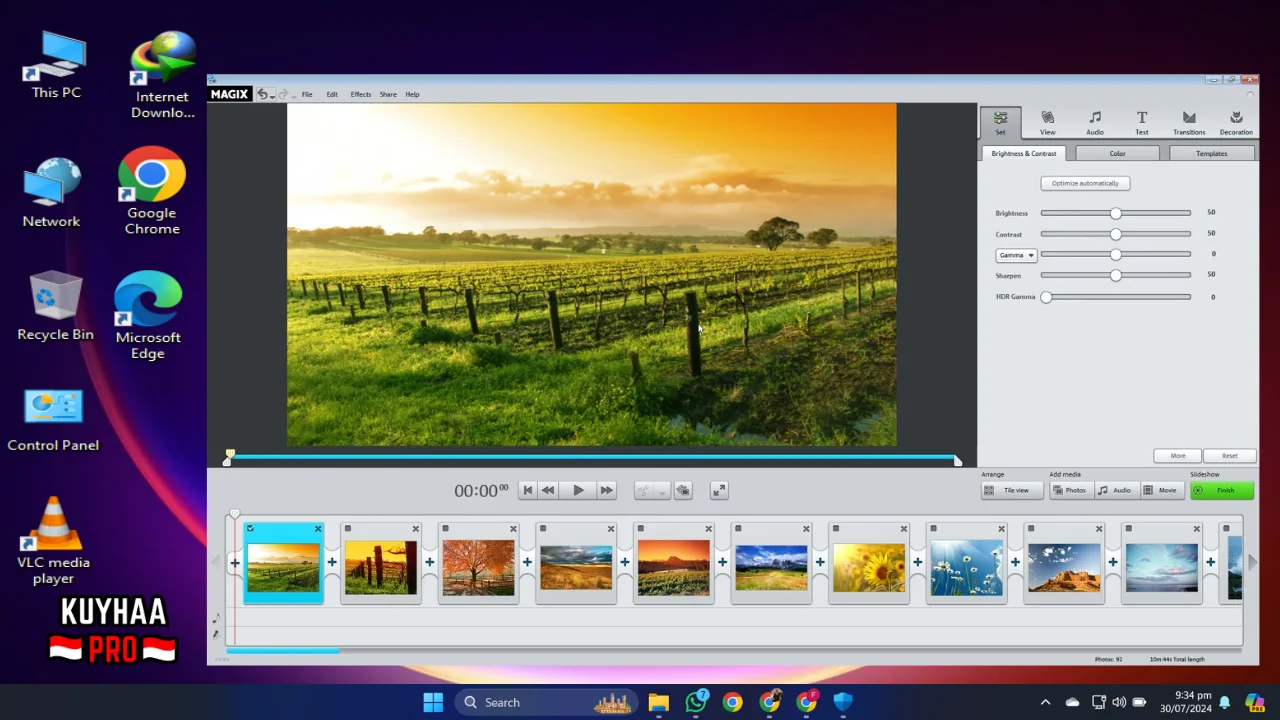This screenshot has width=1280, height=720.
Task: Check the sunflower photo checkbox
Action: pos(835,529)
